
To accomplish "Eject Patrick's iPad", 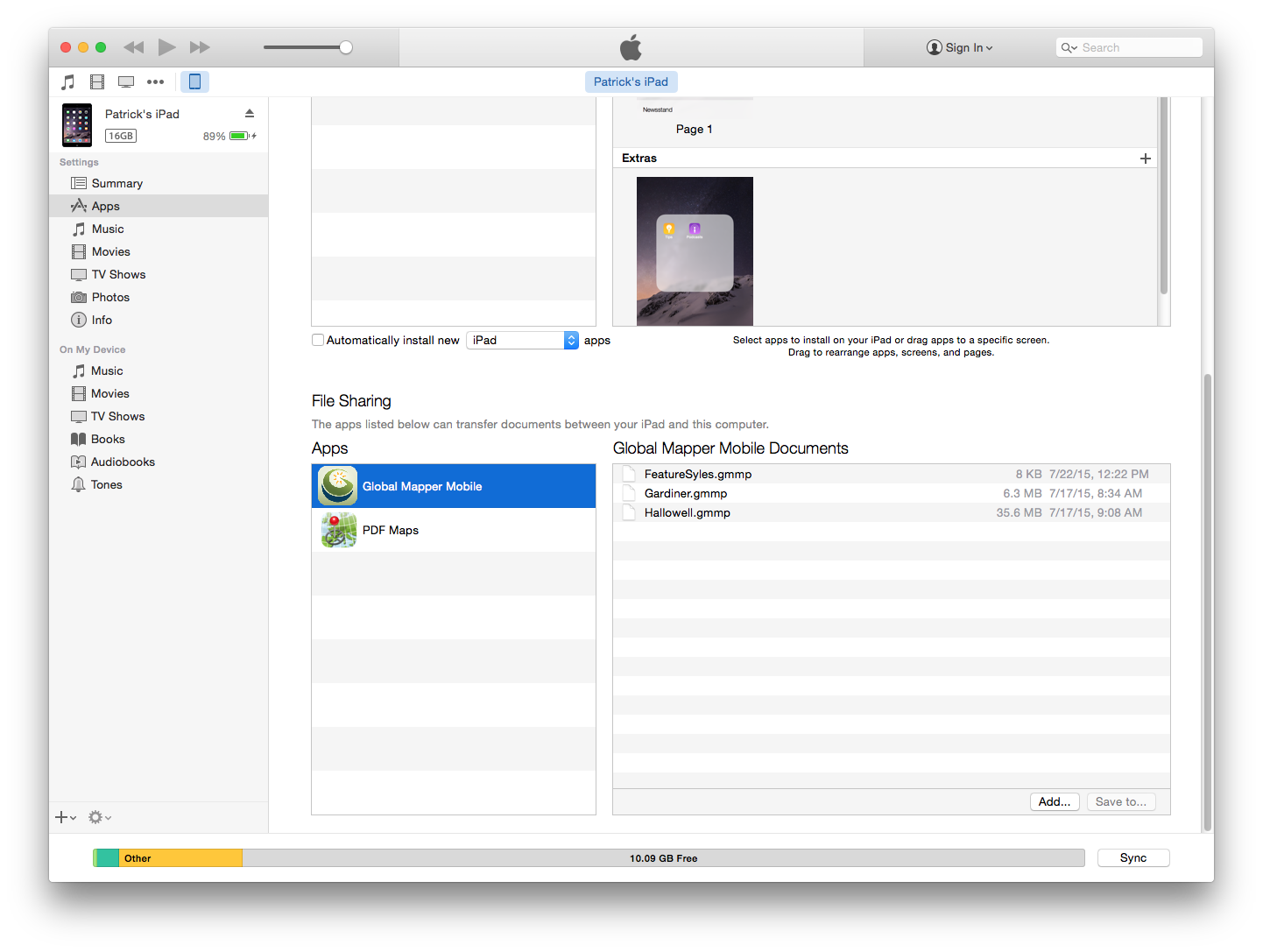I will 250,114.
